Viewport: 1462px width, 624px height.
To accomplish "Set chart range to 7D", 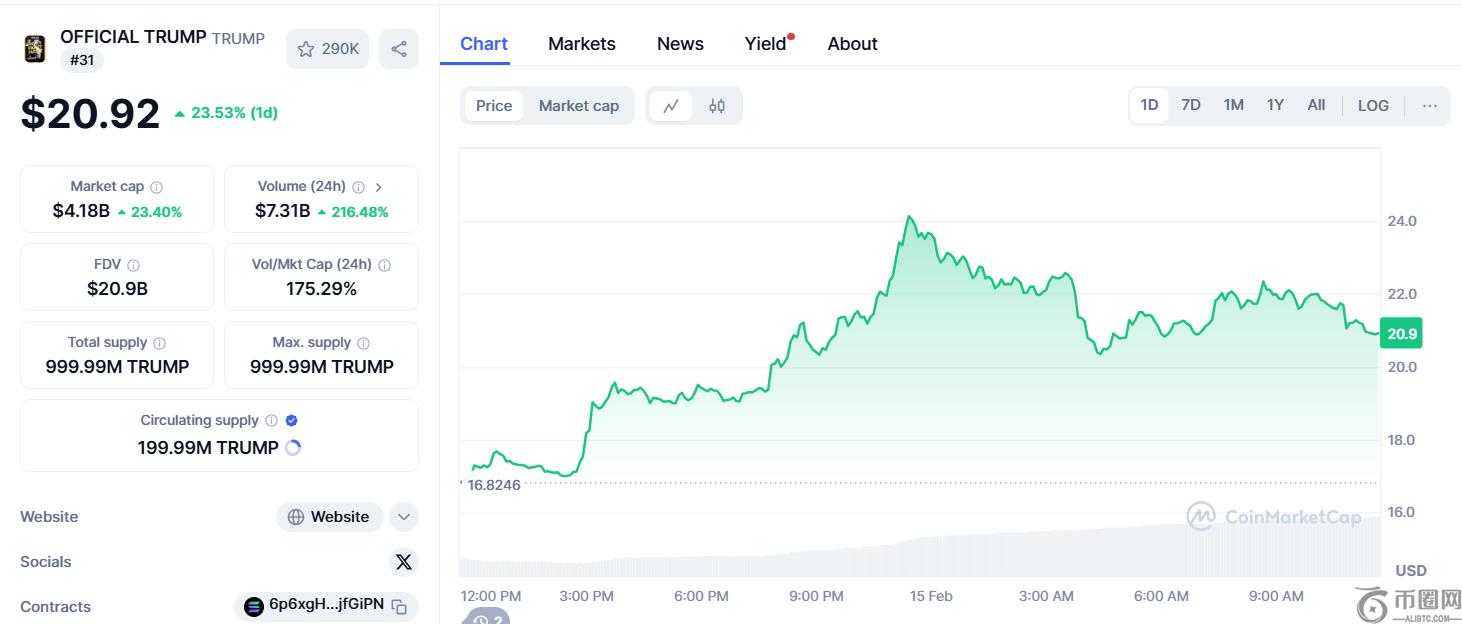I will point(1191,105).
